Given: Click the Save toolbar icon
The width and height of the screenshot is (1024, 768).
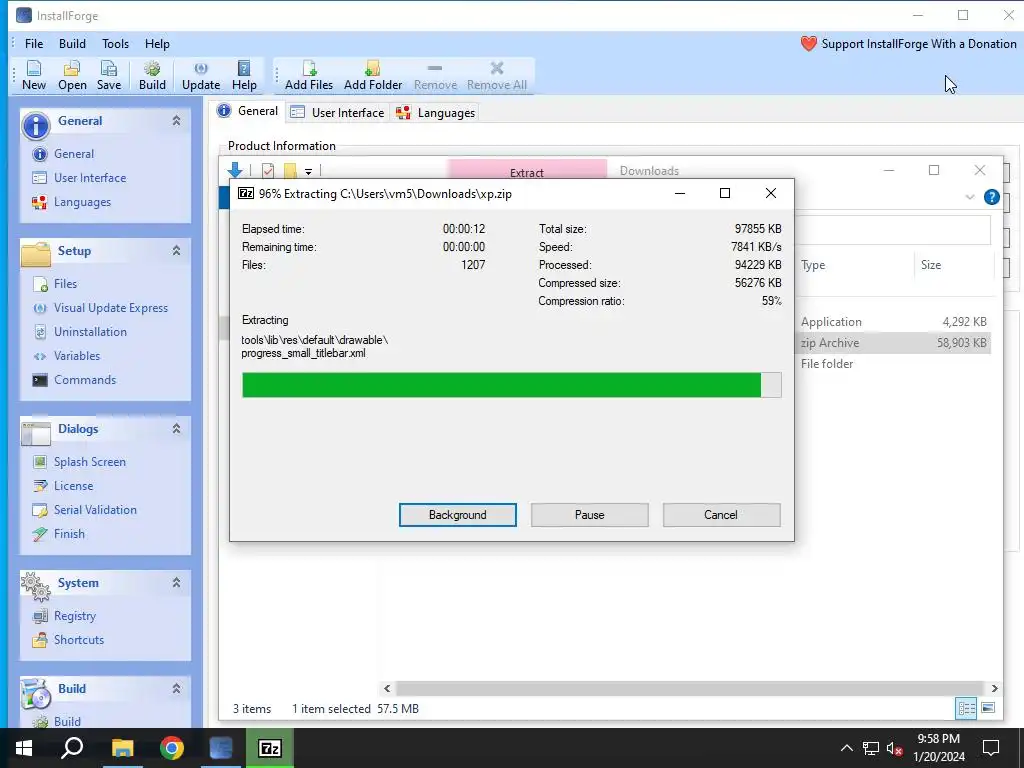Looking at the screenshot, I should tap(108, 76).
